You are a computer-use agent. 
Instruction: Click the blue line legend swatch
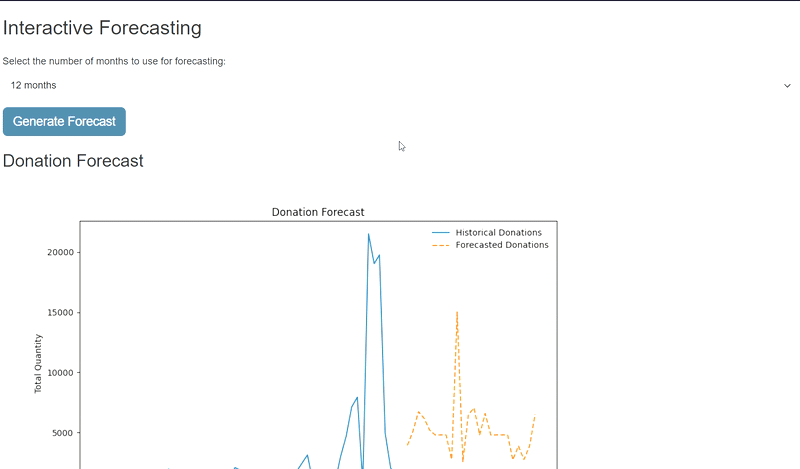click(x=440, y=233)
